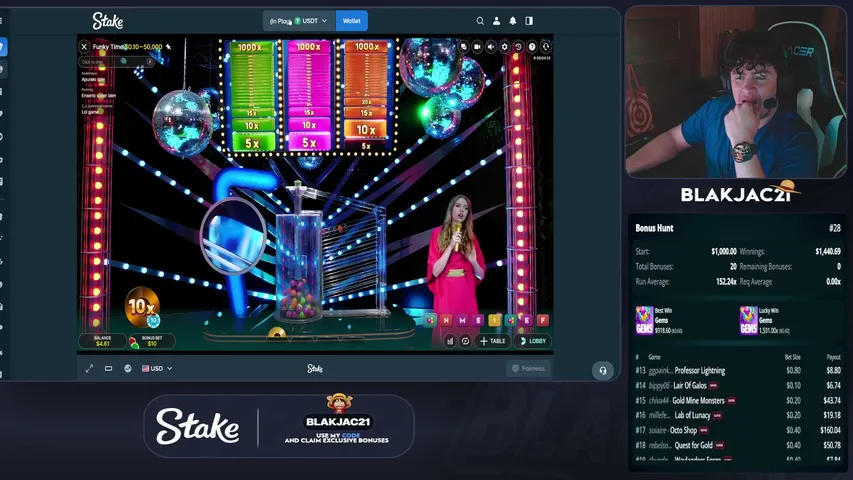853x480 pixels.
Task: Select the 10x gold chip
Action: coord(142,307)
